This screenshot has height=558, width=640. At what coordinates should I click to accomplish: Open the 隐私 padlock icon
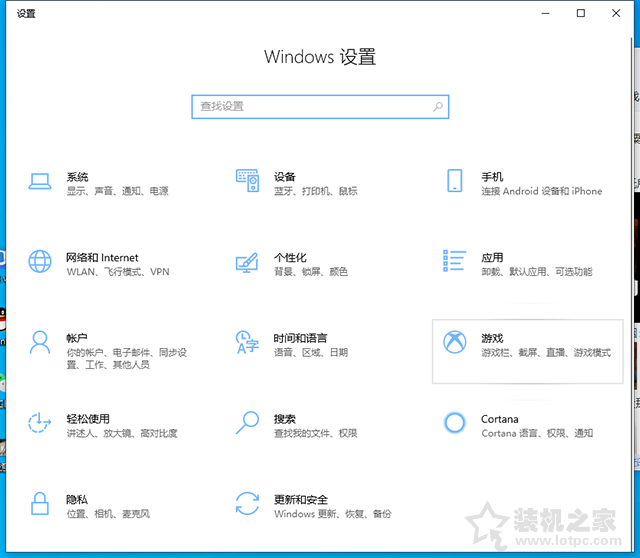40,503
